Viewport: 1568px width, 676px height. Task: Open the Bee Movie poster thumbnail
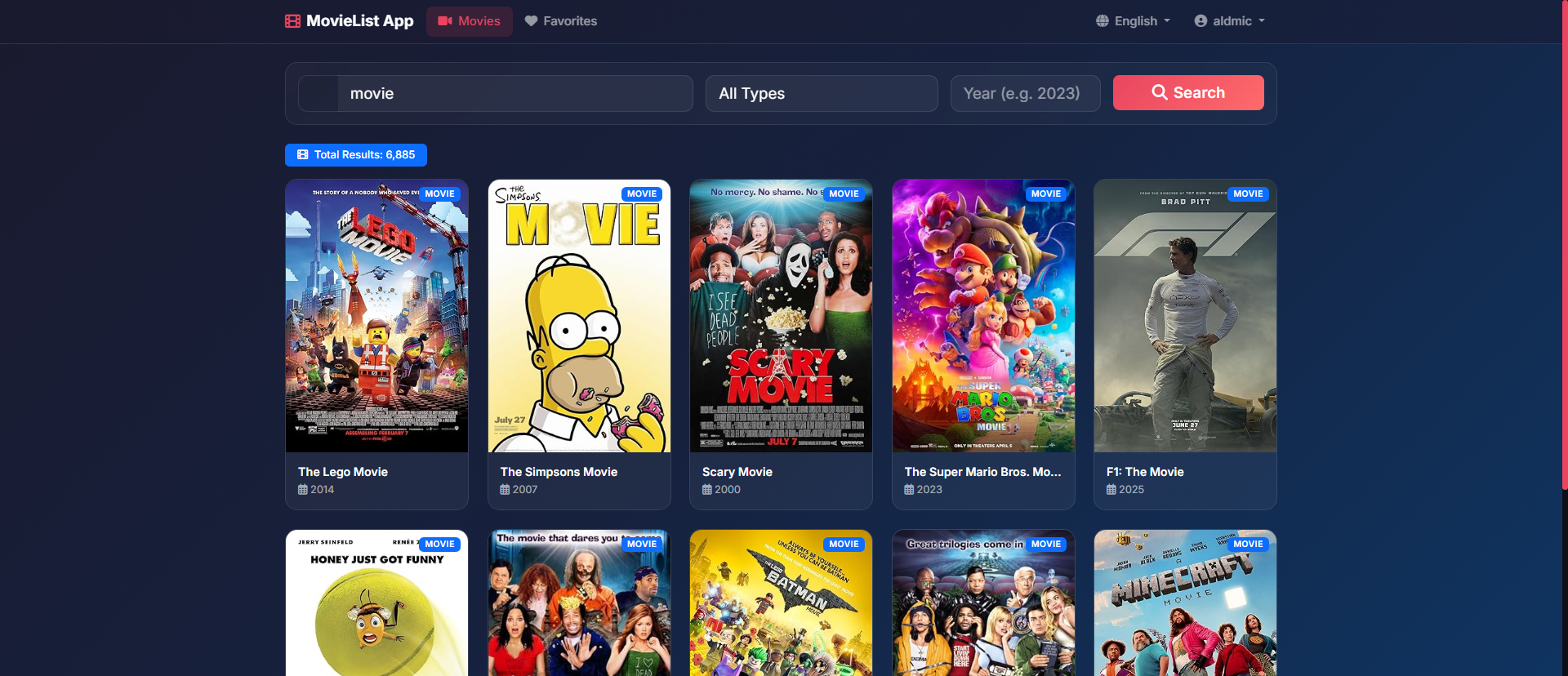pyautogui.click(x=376, y=603)
